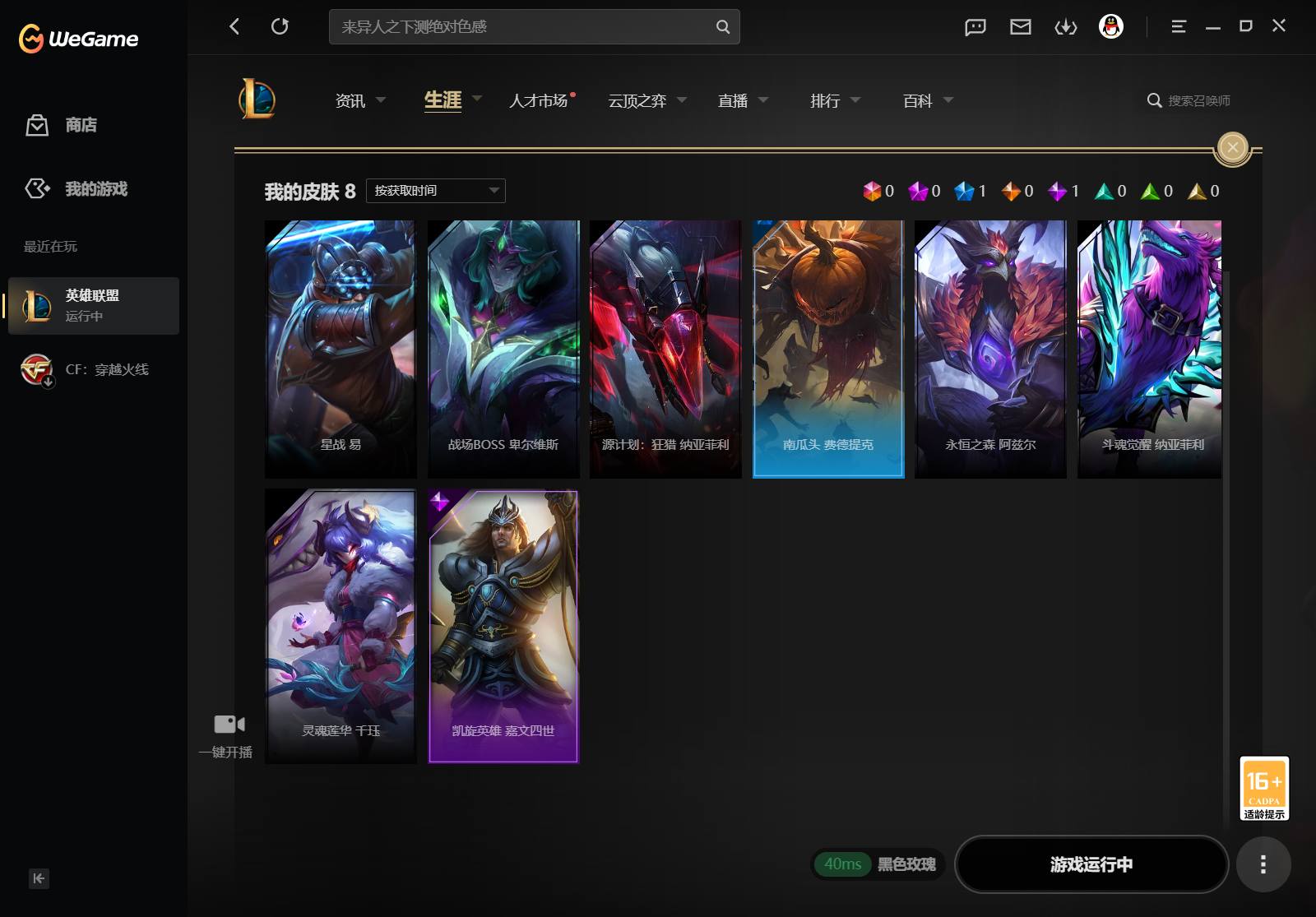This screenshot has width=1316, height=917.
Task: Open the chat message icon in the top bar
Action: point(975,27)
